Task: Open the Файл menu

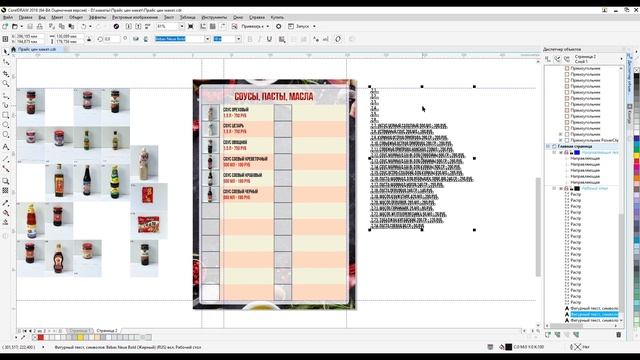Action: 8,18
